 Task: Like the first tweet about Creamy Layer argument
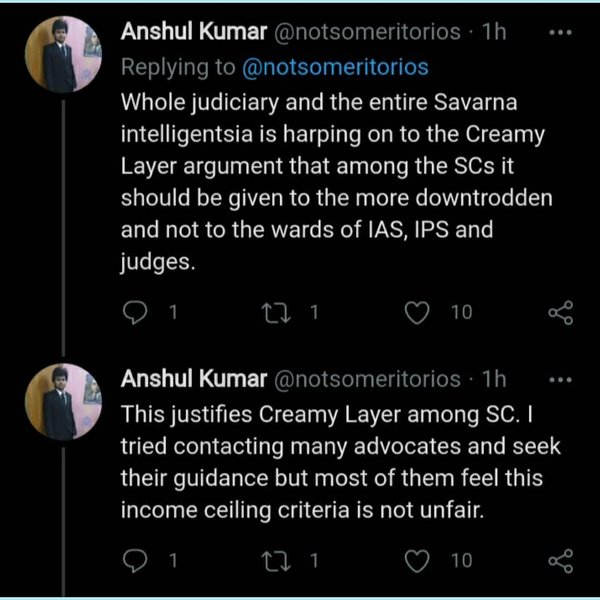point(418,313)
